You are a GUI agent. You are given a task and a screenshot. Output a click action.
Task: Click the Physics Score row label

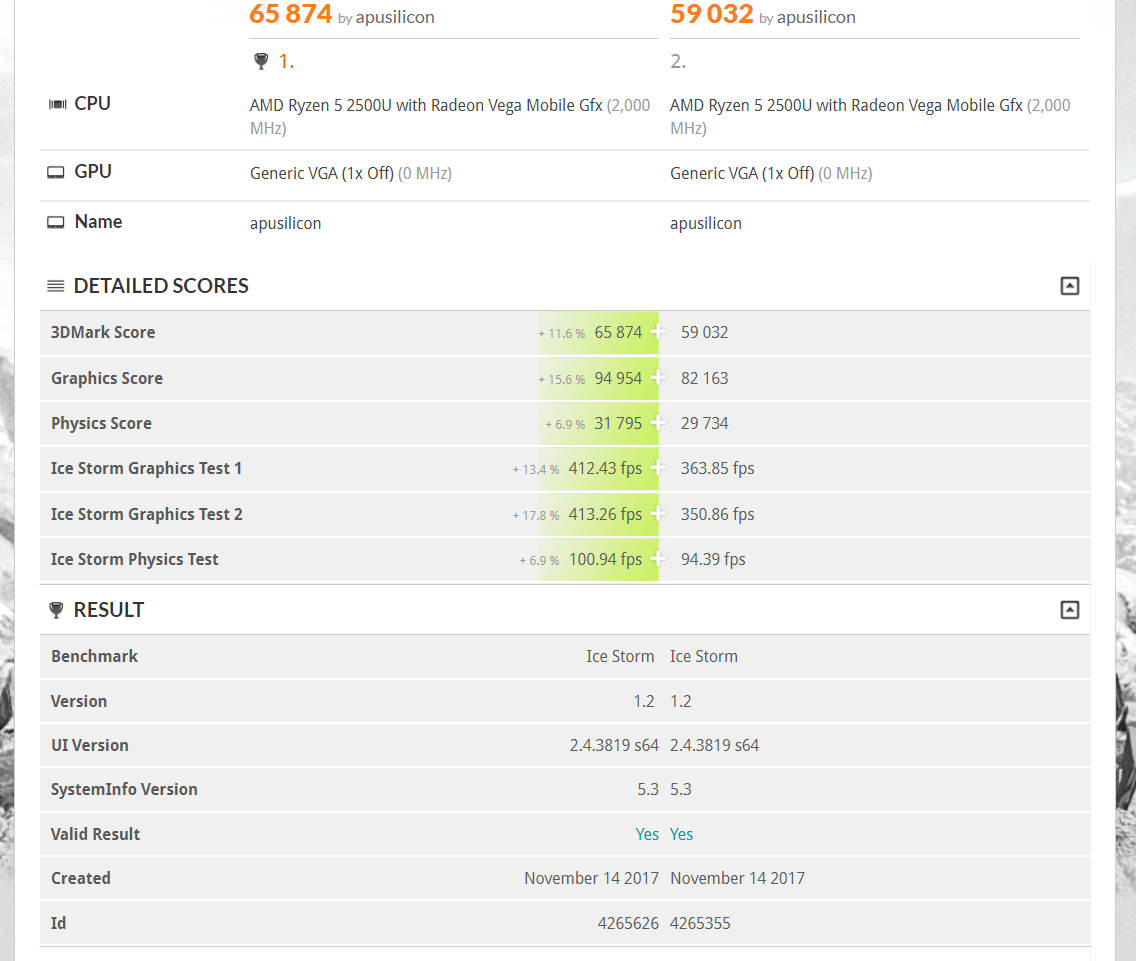(x=101, y=423)
